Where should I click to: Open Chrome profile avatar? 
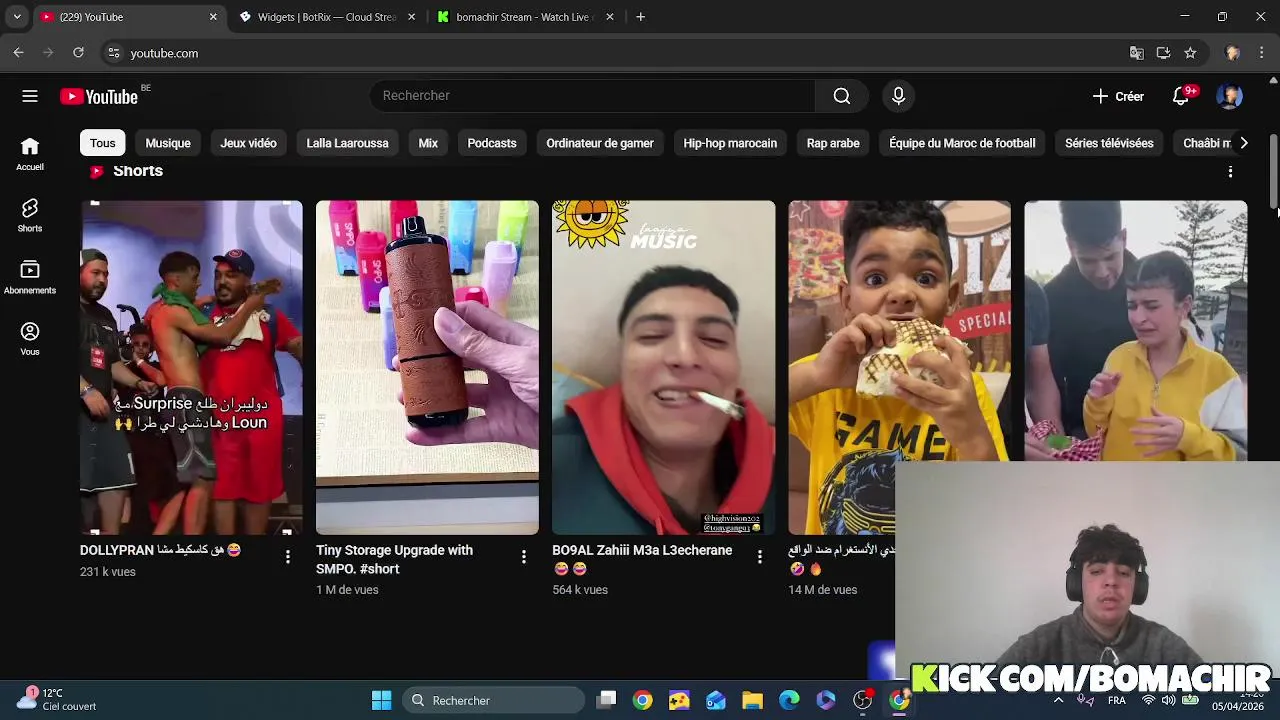(1232, 53)
